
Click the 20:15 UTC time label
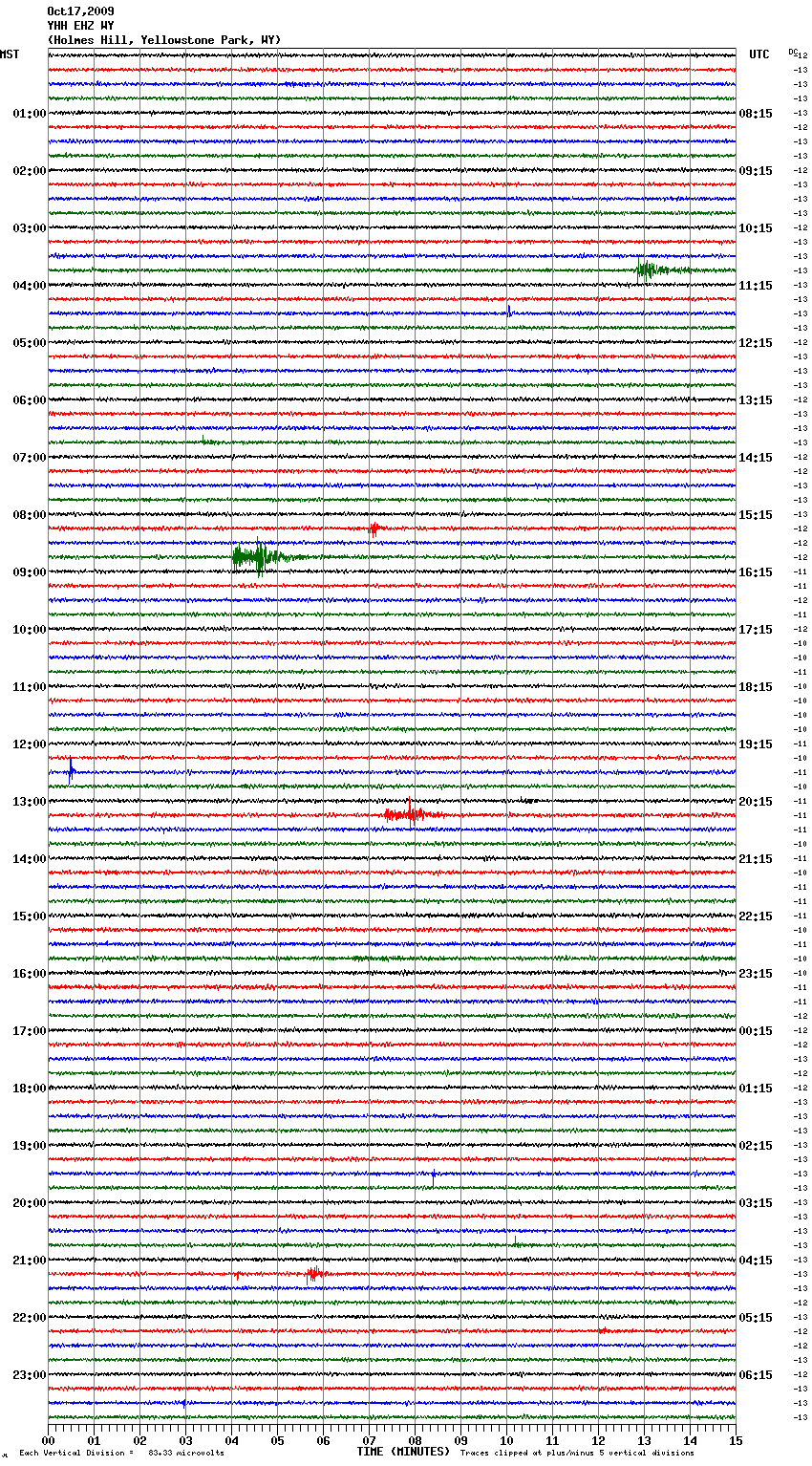point(756,802)
